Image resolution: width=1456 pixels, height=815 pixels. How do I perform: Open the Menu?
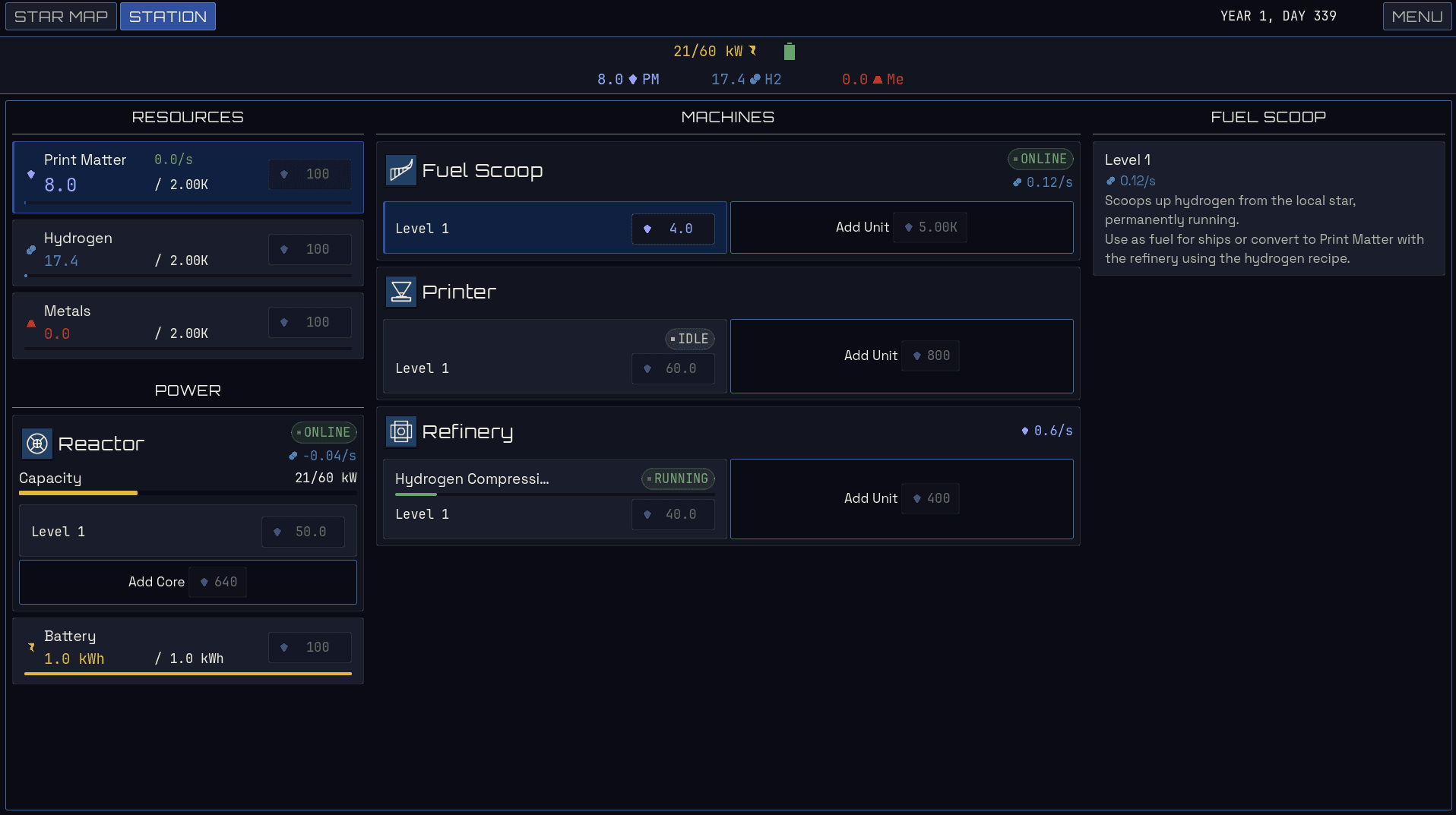pyautogui.click(x=1416, y=16)
